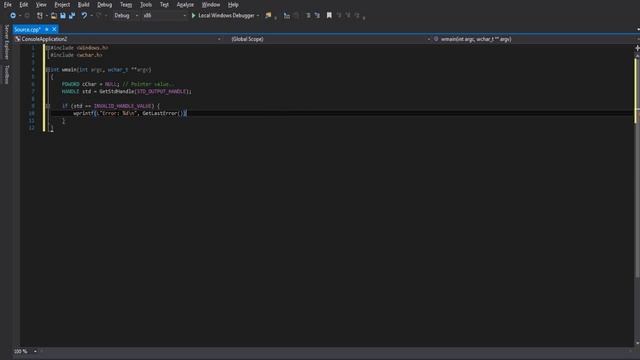Open the New Project icon dropdown arrow

click(x=46, y=16)
